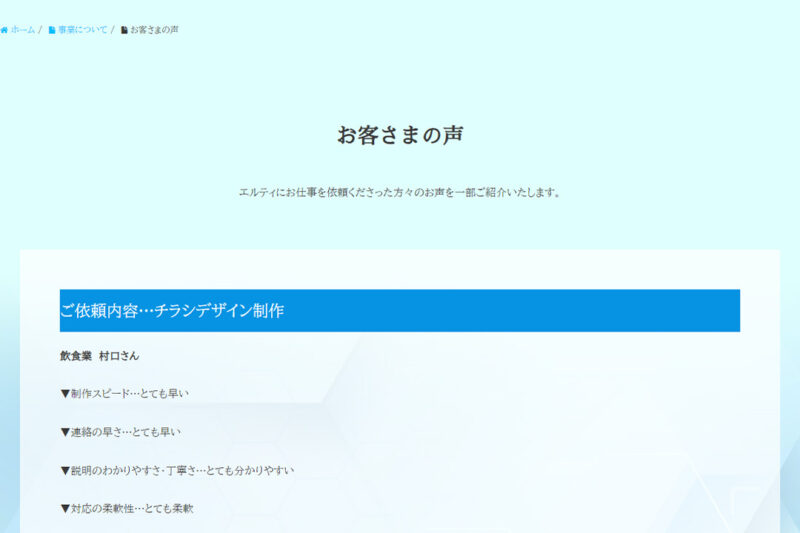This screenshot has height=533, width=800.
Task: Click the ご依頼内容…チラシデザイン制作 blue heading
Action: point(400,311)
